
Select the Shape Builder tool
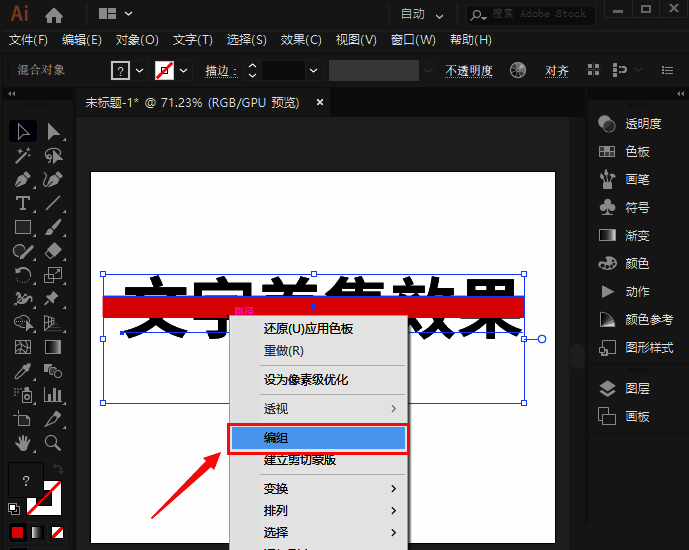23,323
